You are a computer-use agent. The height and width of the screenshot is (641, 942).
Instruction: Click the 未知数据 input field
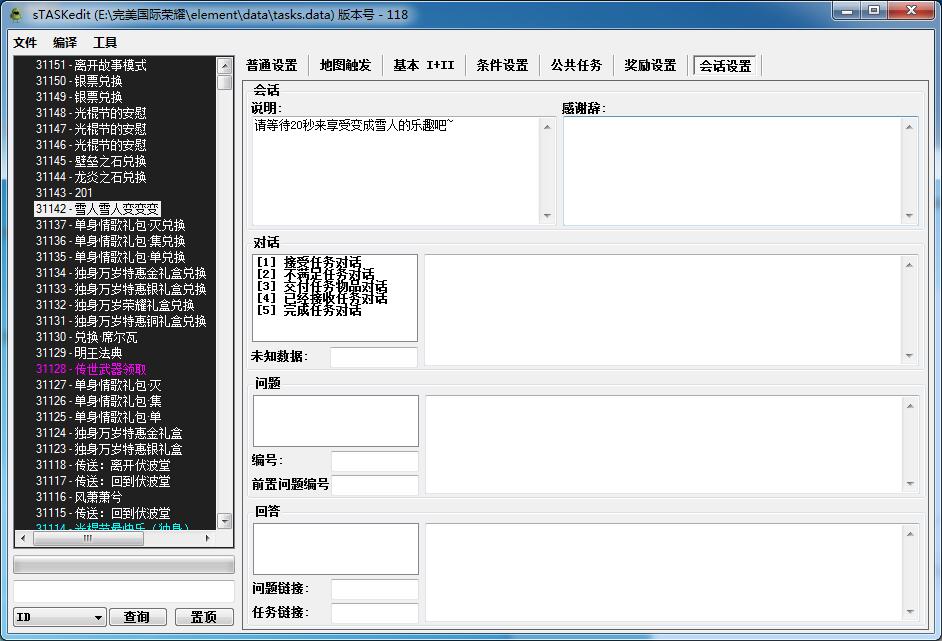[x=374, y=357]
